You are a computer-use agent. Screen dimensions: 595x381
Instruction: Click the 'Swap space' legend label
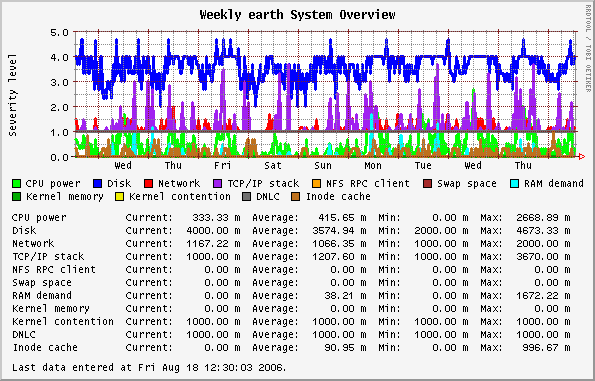point(467,184)
